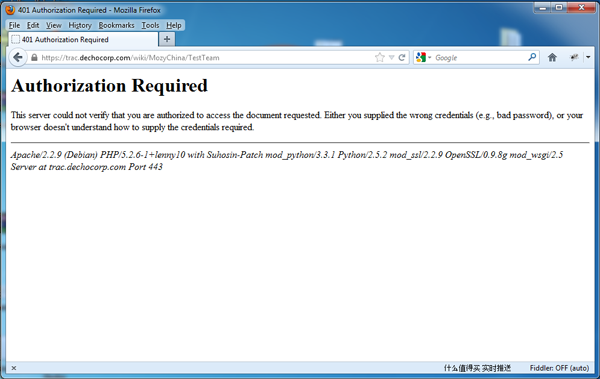Select the 401 Authorization Required tab
Screen dimensions: 600x379
point(83,39)
